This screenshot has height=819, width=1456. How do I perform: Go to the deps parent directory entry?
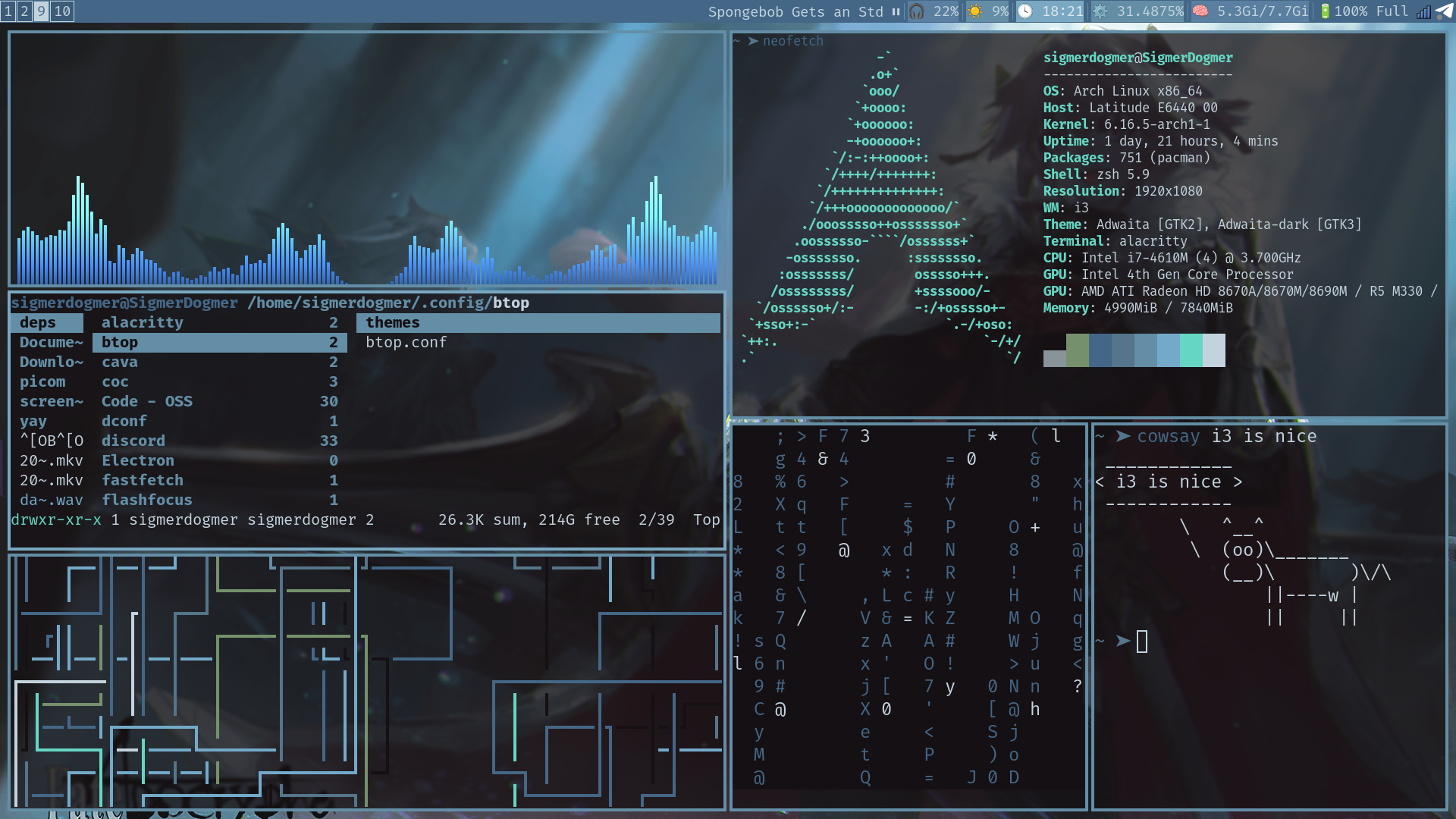(38, 322)
